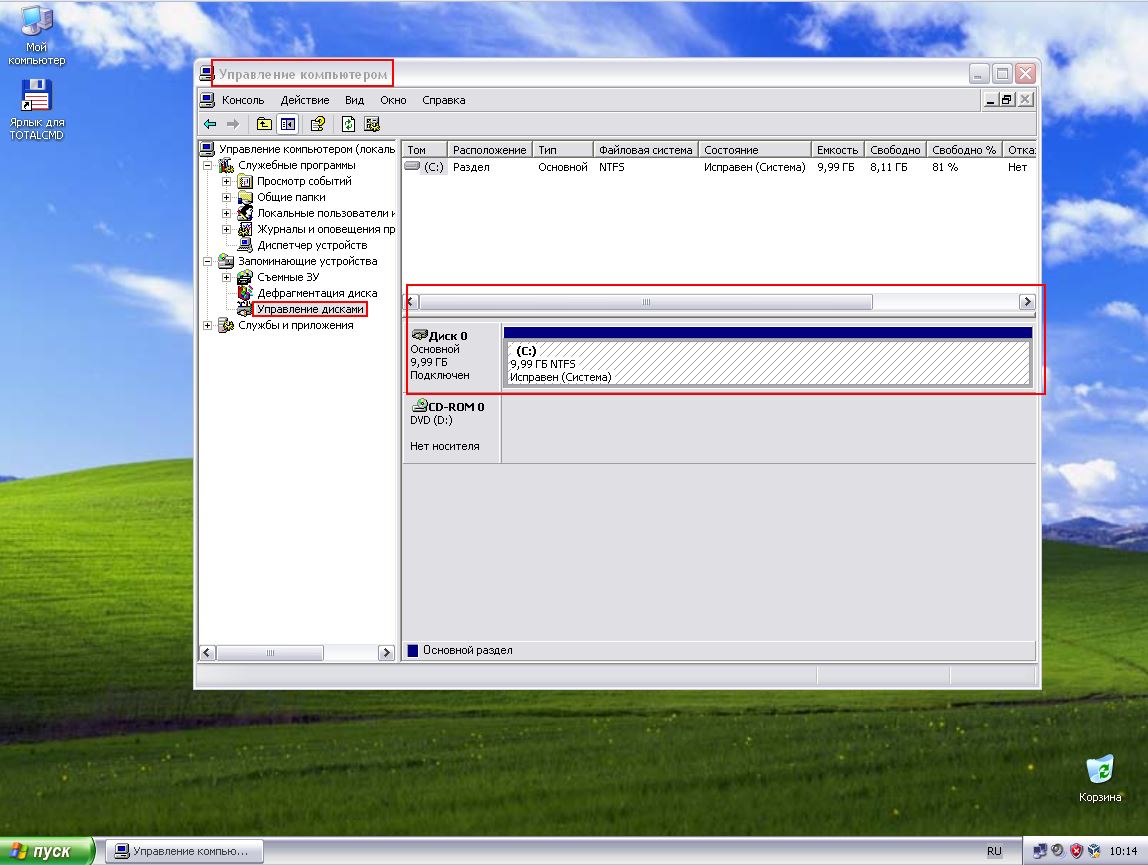Click the Том column header
The image size is (1148, 865).
point(424,149)
